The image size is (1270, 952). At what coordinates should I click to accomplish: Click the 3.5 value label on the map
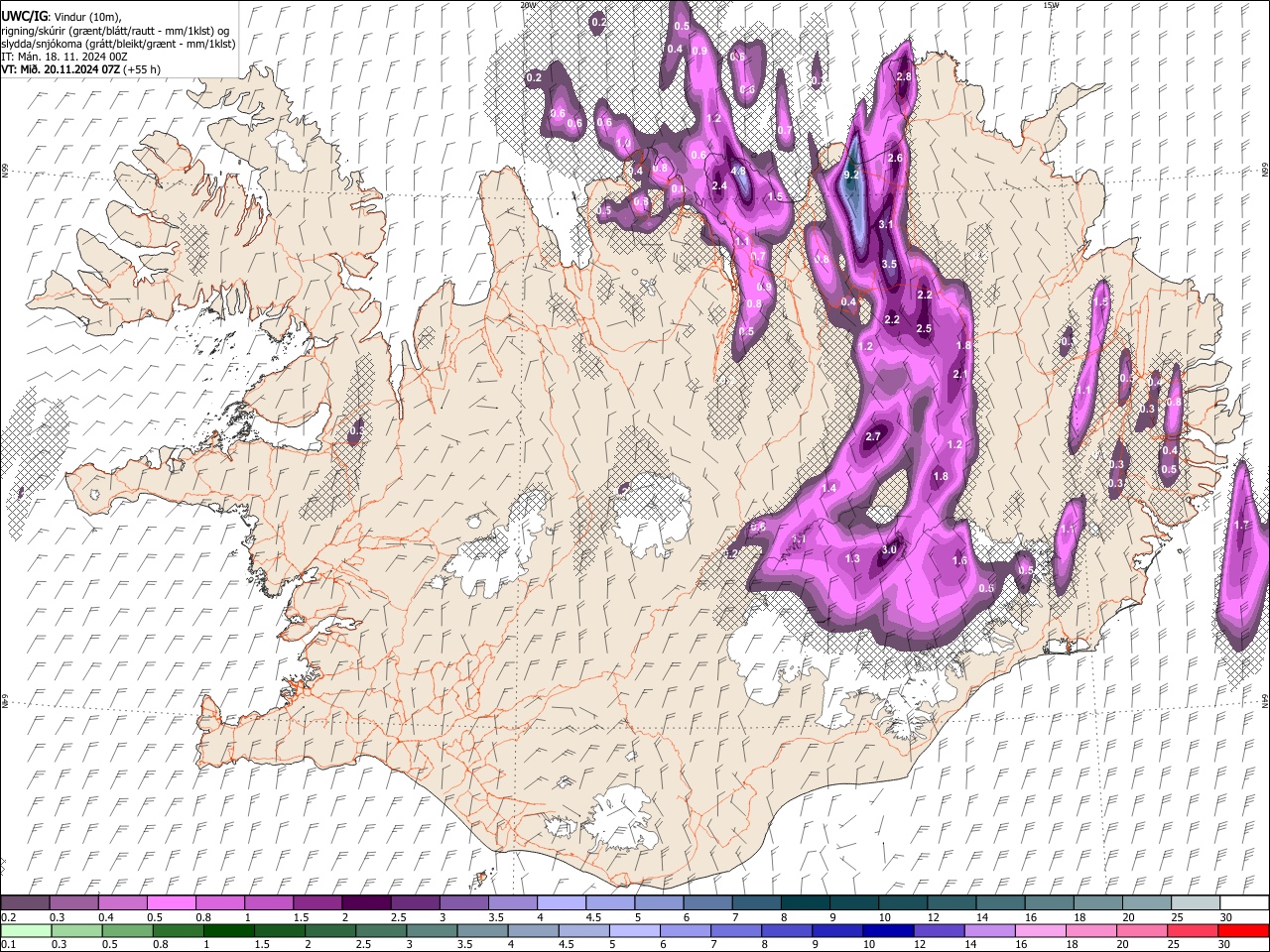pos(889,264)
